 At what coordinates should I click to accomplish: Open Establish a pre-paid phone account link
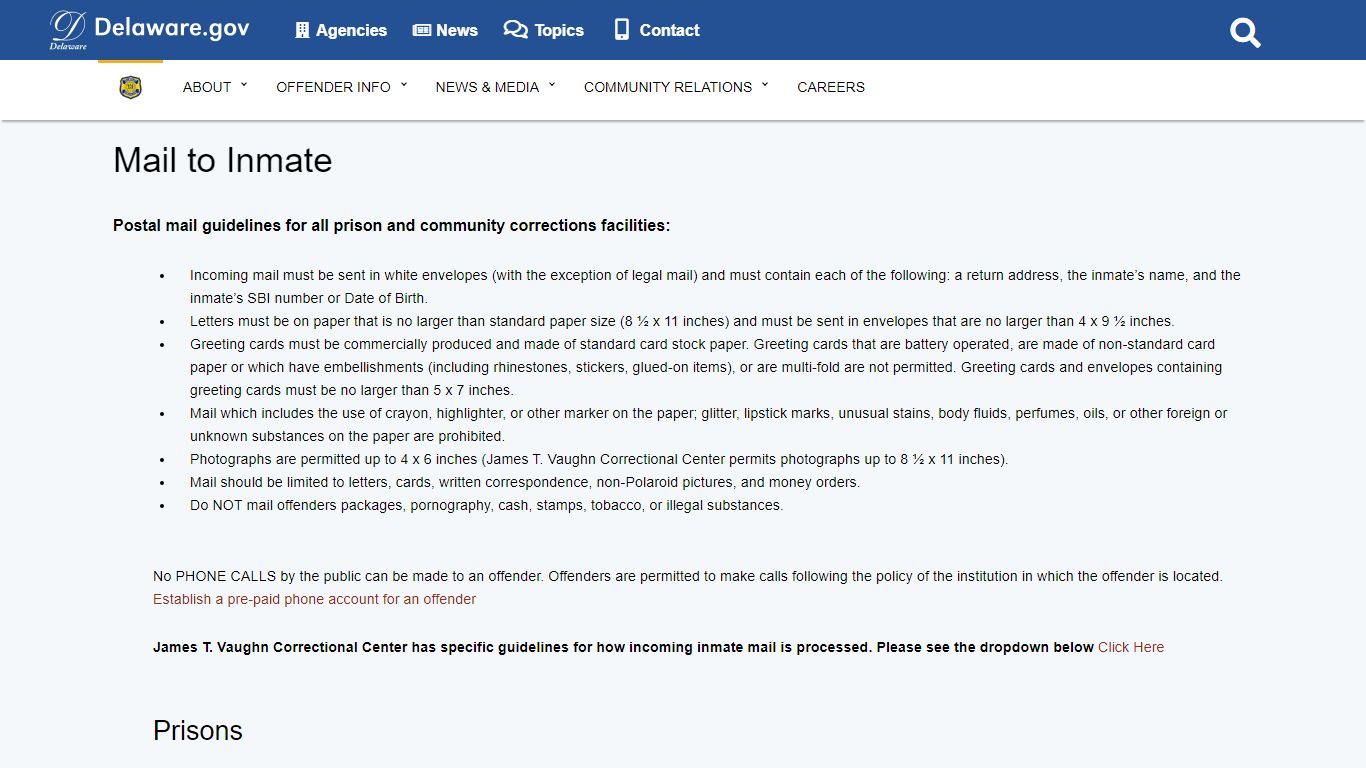pos(314,599)
